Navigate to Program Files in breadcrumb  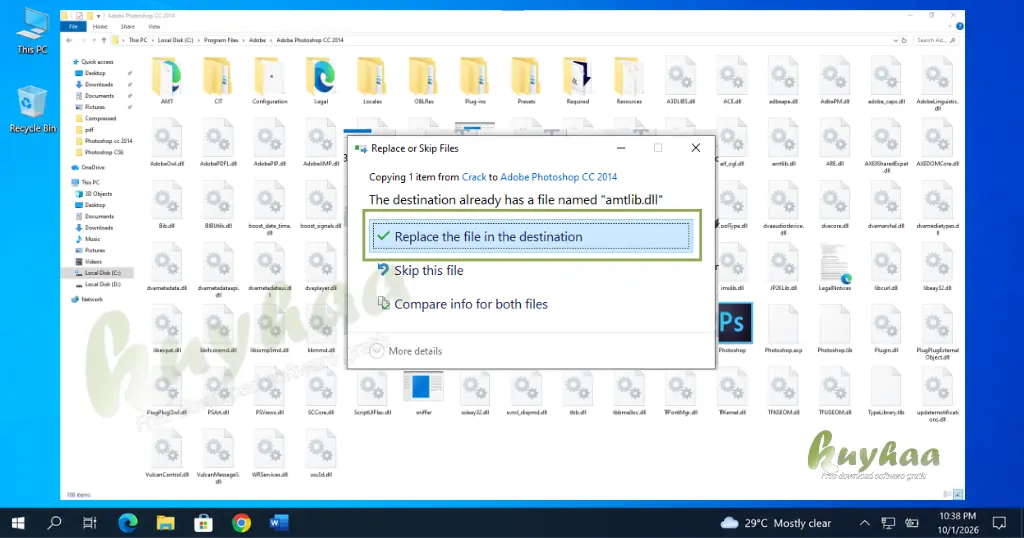pos(221,40)
